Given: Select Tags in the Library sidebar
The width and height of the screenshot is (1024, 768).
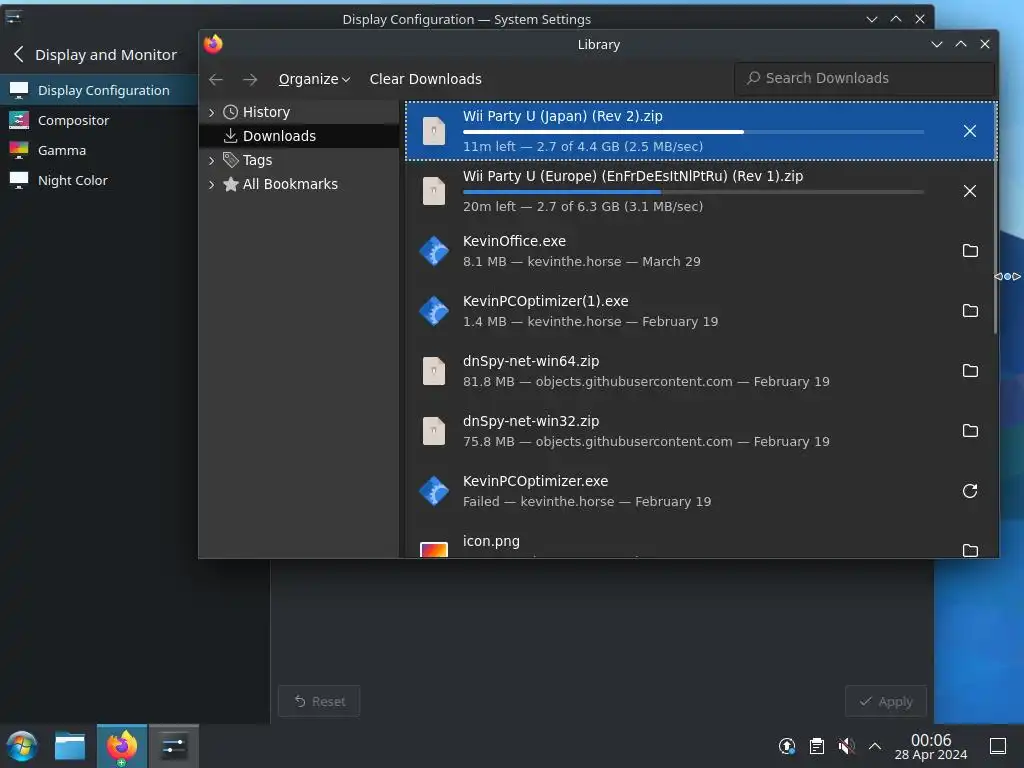Looking at the screenshot, I should 299,160.
